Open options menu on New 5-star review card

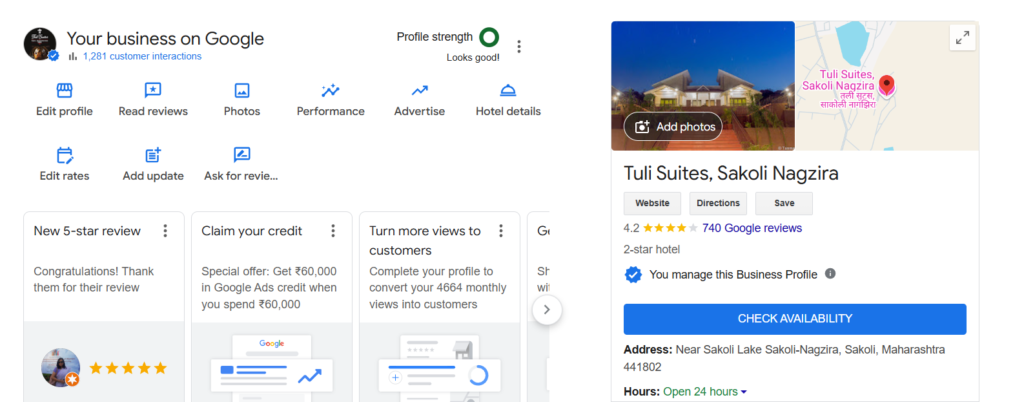[165, 231]
